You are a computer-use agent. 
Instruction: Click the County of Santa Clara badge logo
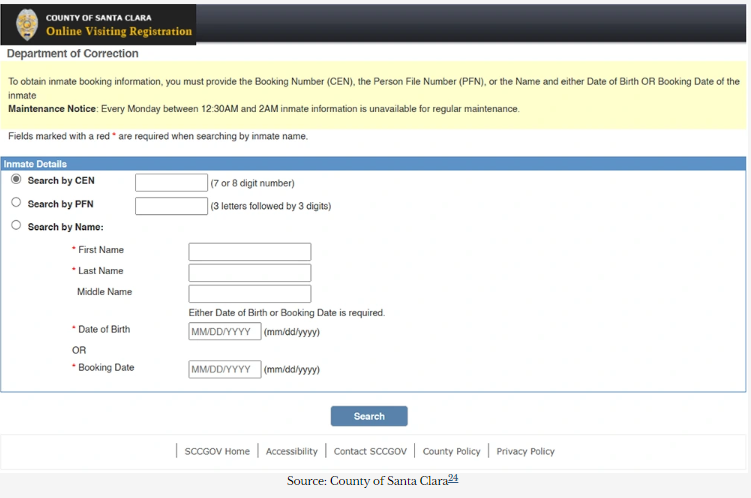pos(24,25)
